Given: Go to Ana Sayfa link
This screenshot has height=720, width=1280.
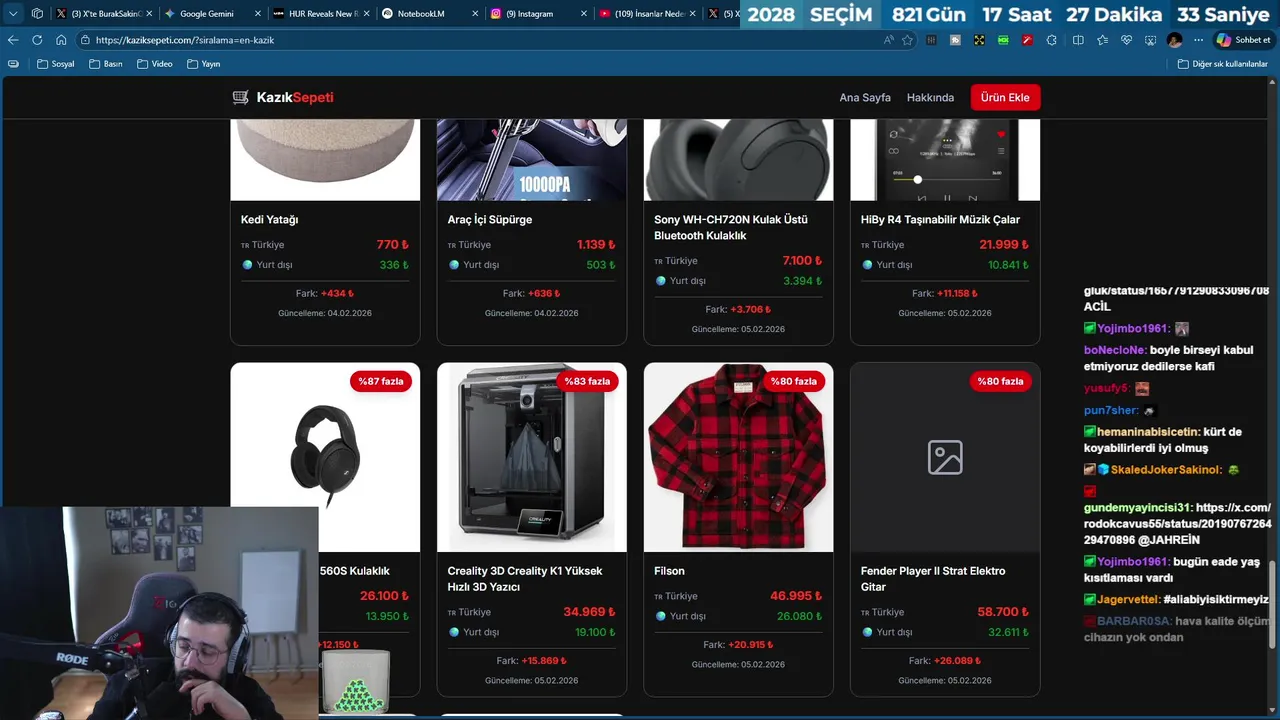Looking at the screenshot, I should [865, 98].
